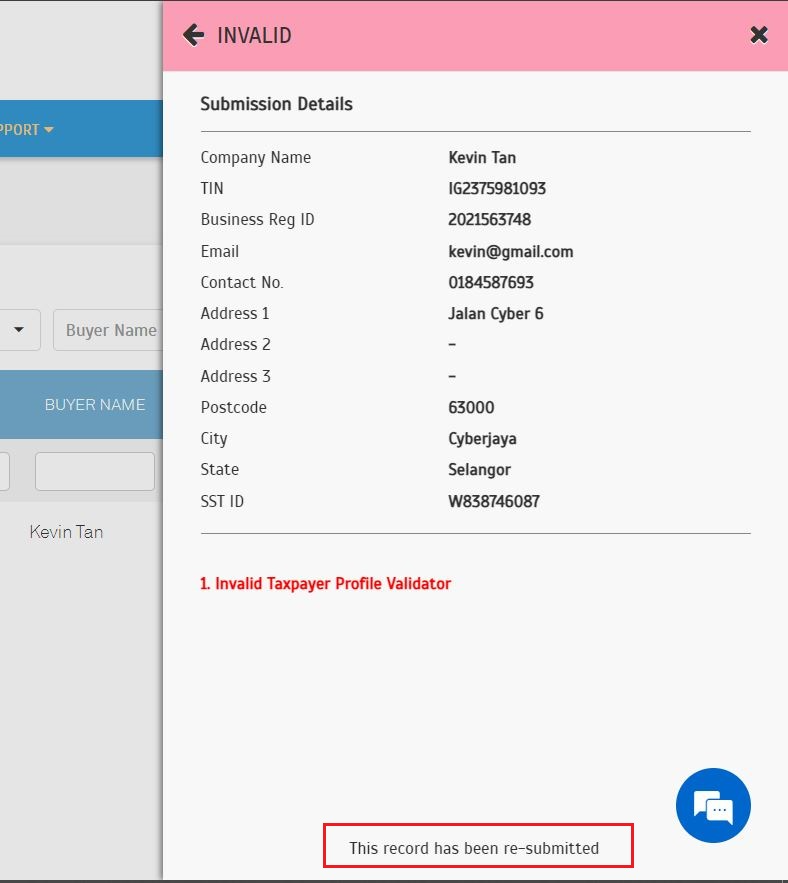The image size is (788, 883).
Task: Click the Company Name value Kevin Tan
Action: [x=482, y=158]
